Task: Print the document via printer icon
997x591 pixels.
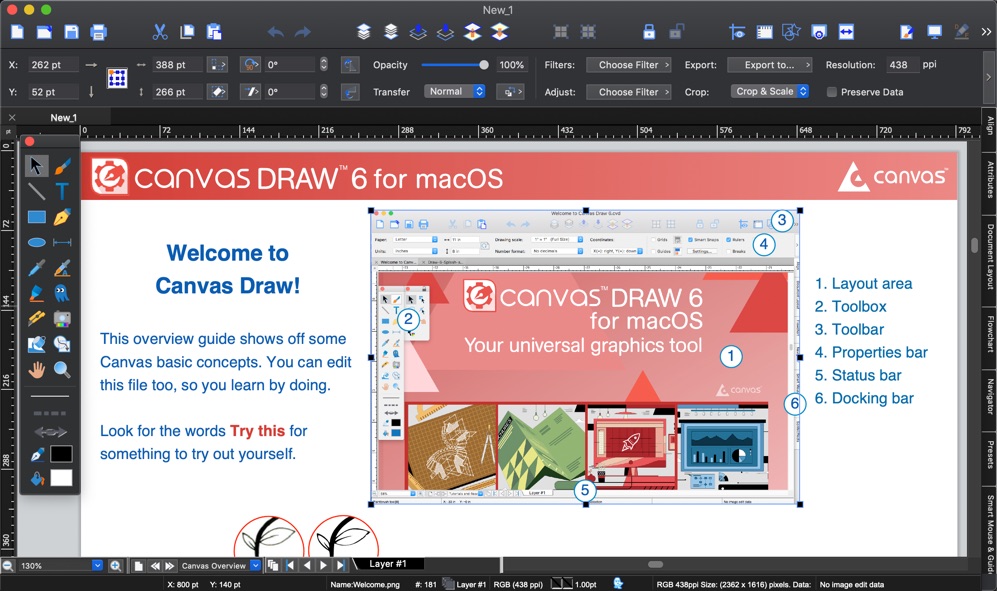Action: (x=98, y=32)
